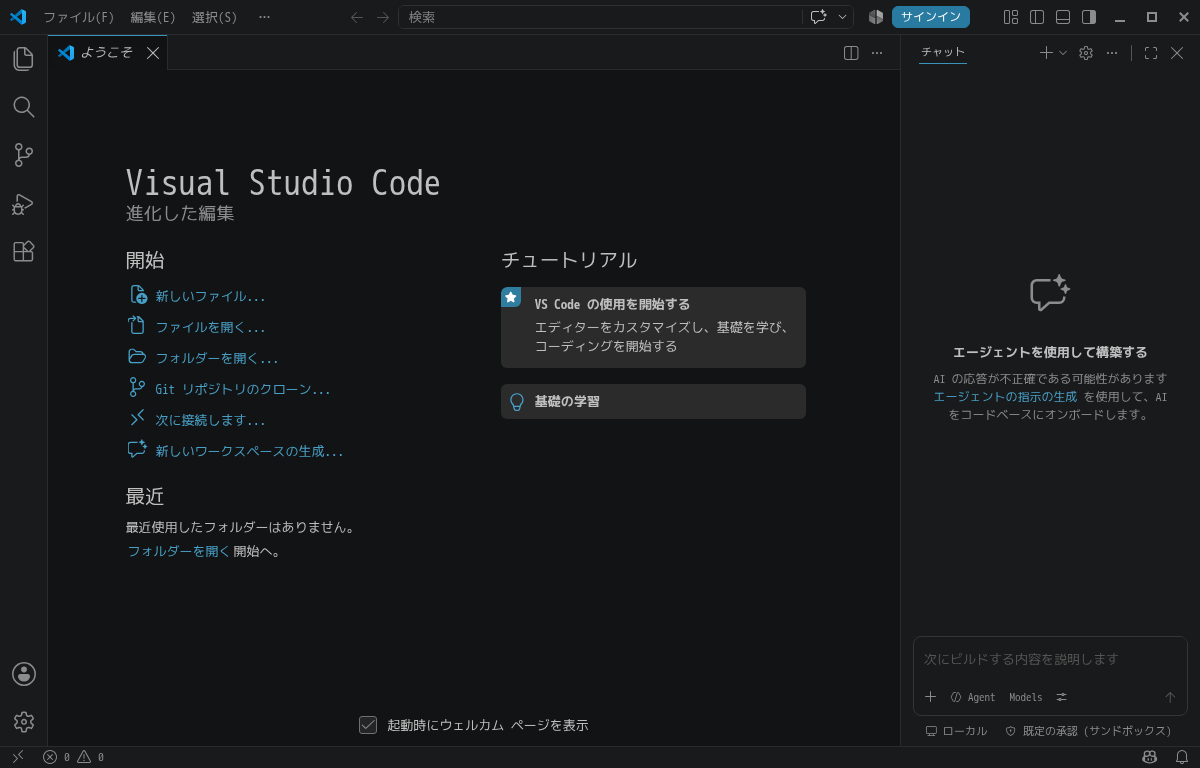Viewport: 1200px width, 768px height.
Task: Click the send arrow in the chat input
Action: click(x=1170, y=697)
